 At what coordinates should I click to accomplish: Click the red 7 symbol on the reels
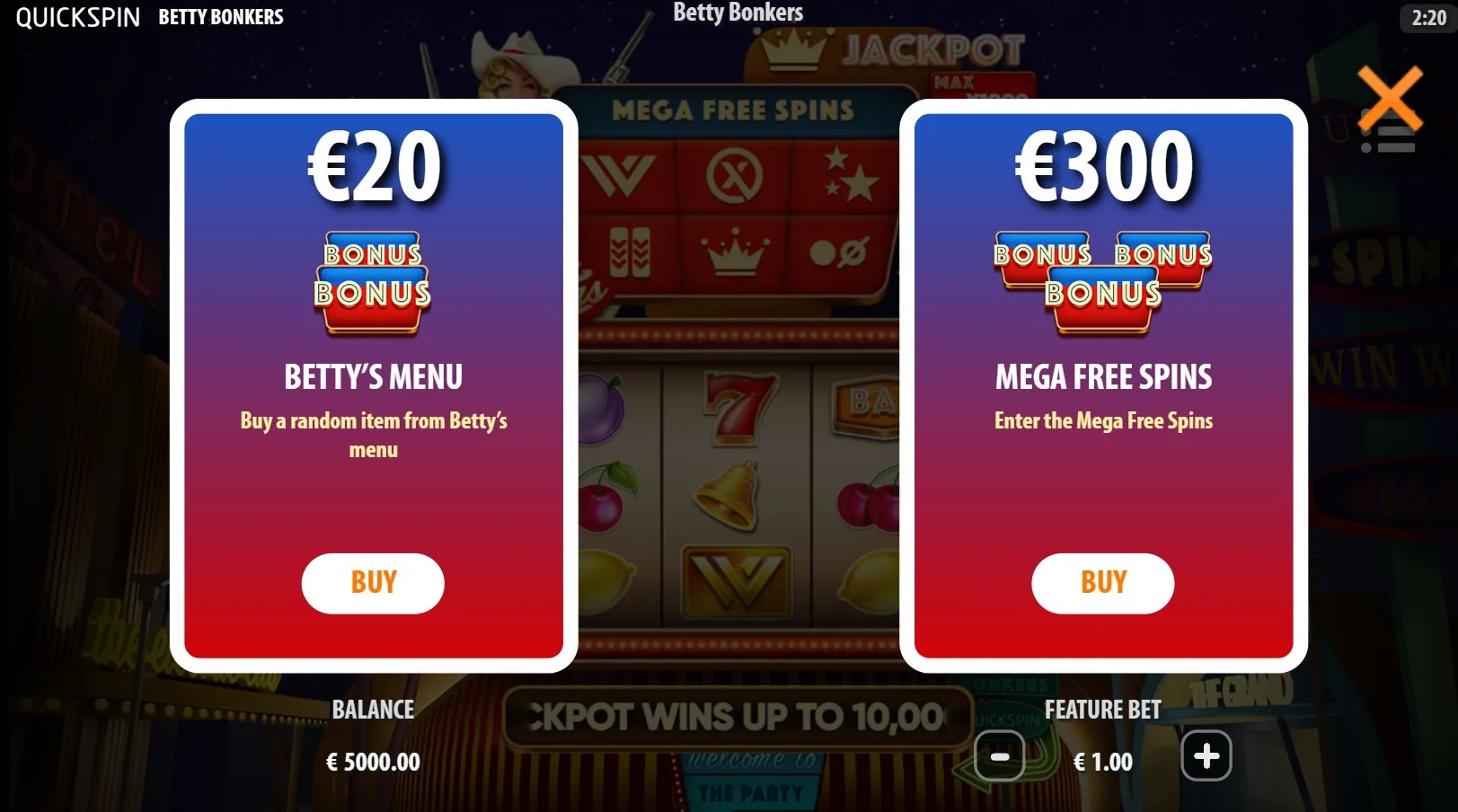coord(739,409)
